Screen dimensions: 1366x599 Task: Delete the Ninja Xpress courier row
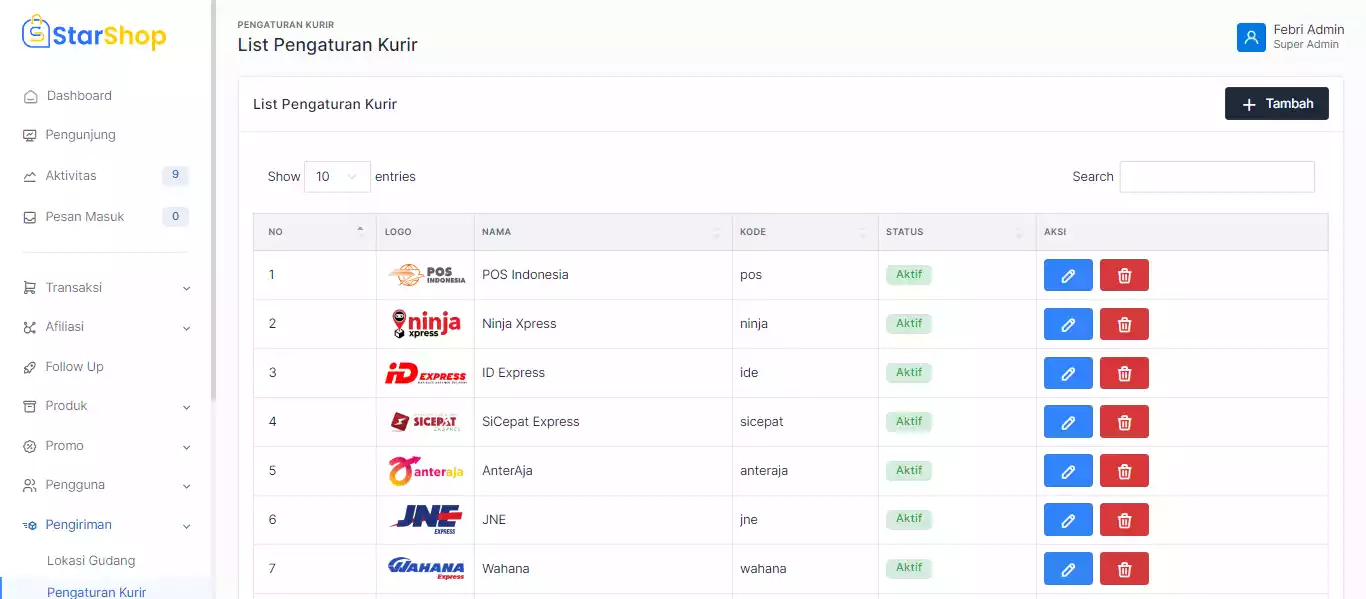pos(1124,324)
